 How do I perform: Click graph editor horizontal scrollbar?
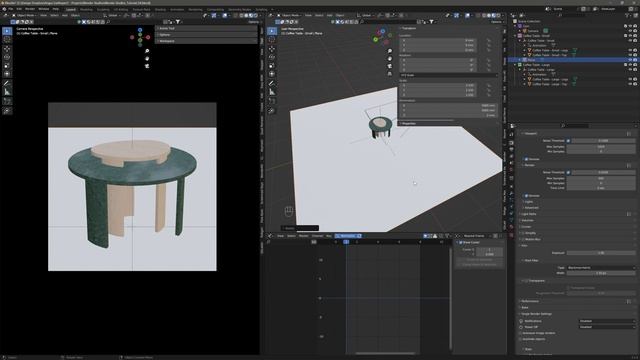pyautogui.click(x=385, y=353)
